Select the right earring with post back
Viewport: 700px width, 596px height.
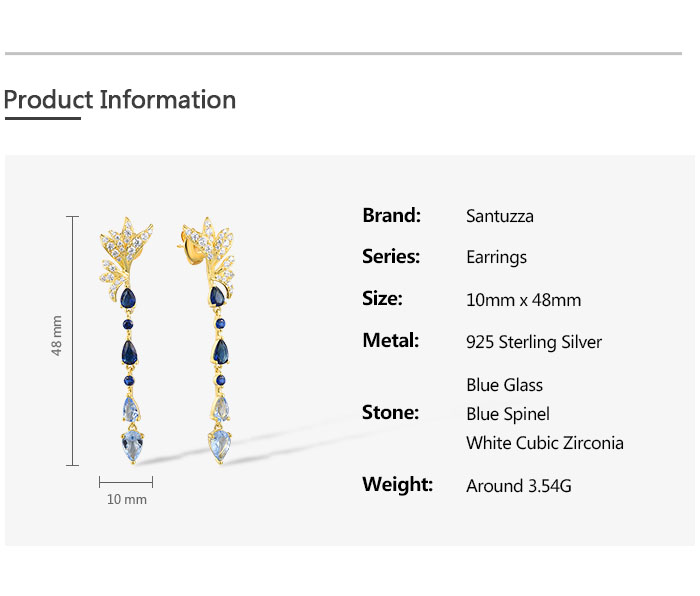217,340
